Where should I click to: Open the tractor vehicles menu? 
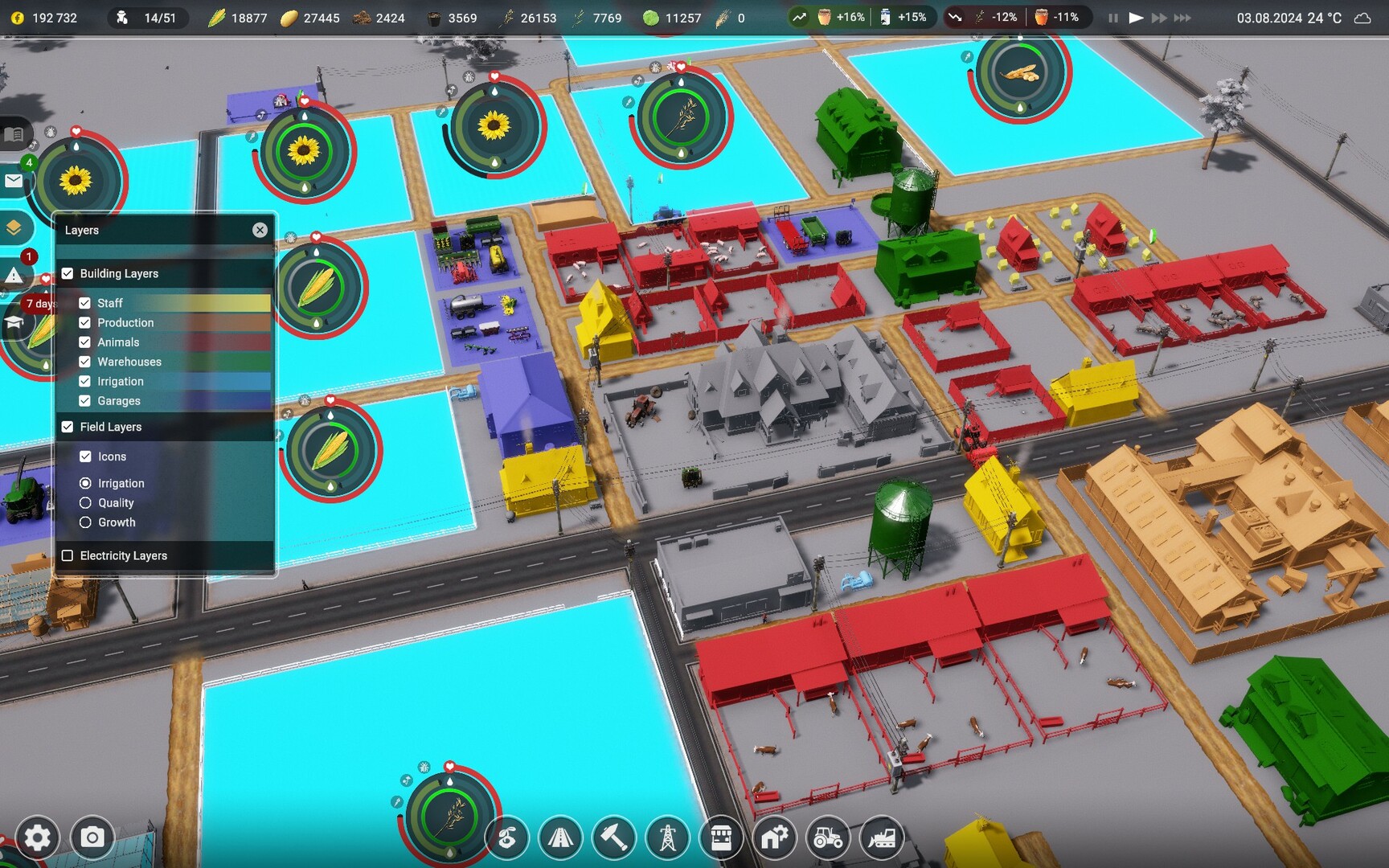point(827,838)
